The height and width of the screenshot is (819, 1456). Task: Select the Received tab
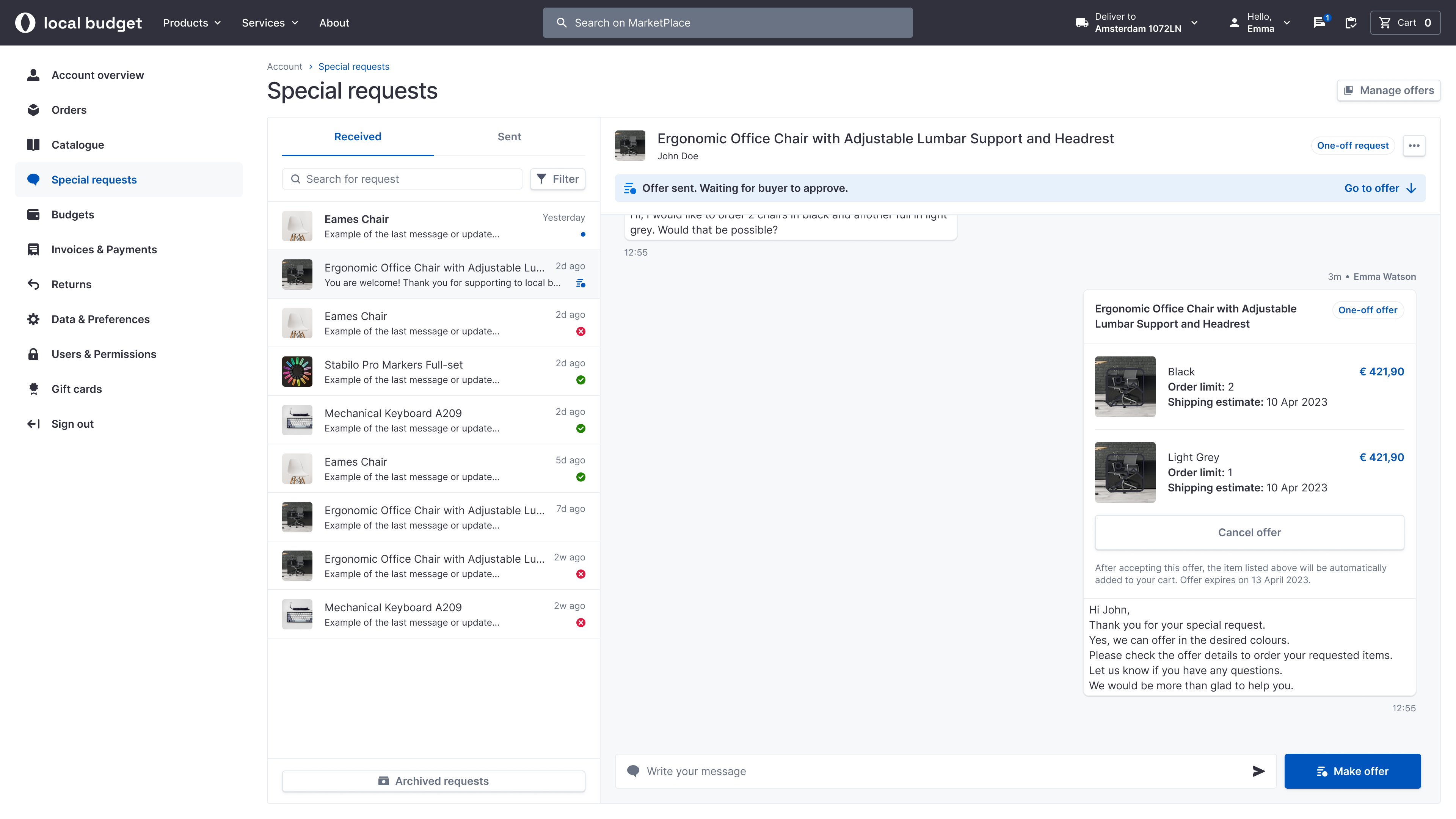click(357, 136)
